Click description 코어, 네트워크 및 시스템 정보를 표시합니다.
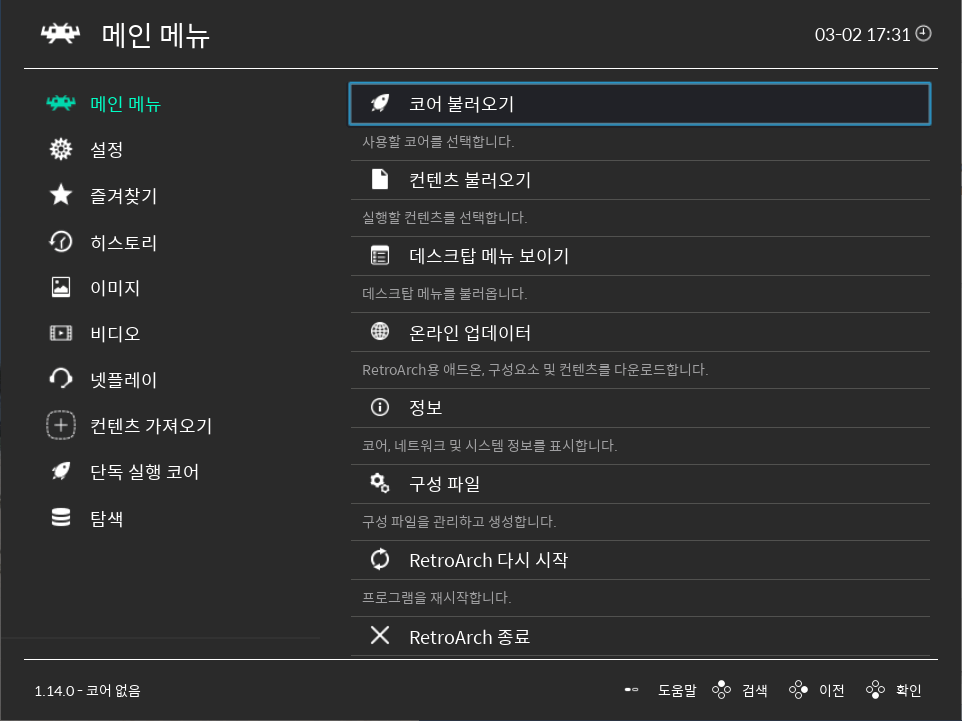The height and width of the screenshot is (721, 962). coord(490,446)
